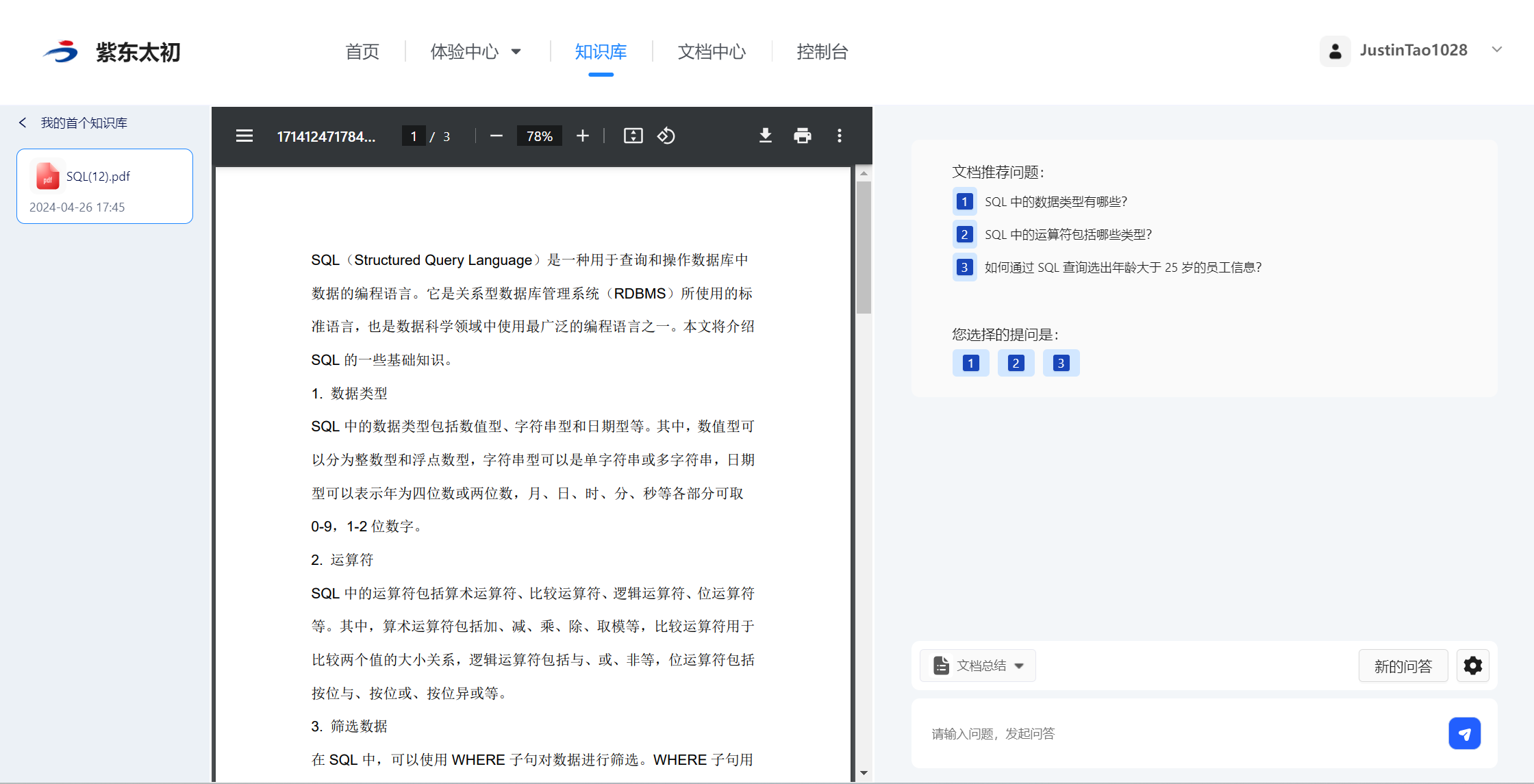Click the user avatar icon
Screen dimensions: 1534x784
pos(1335,51)
